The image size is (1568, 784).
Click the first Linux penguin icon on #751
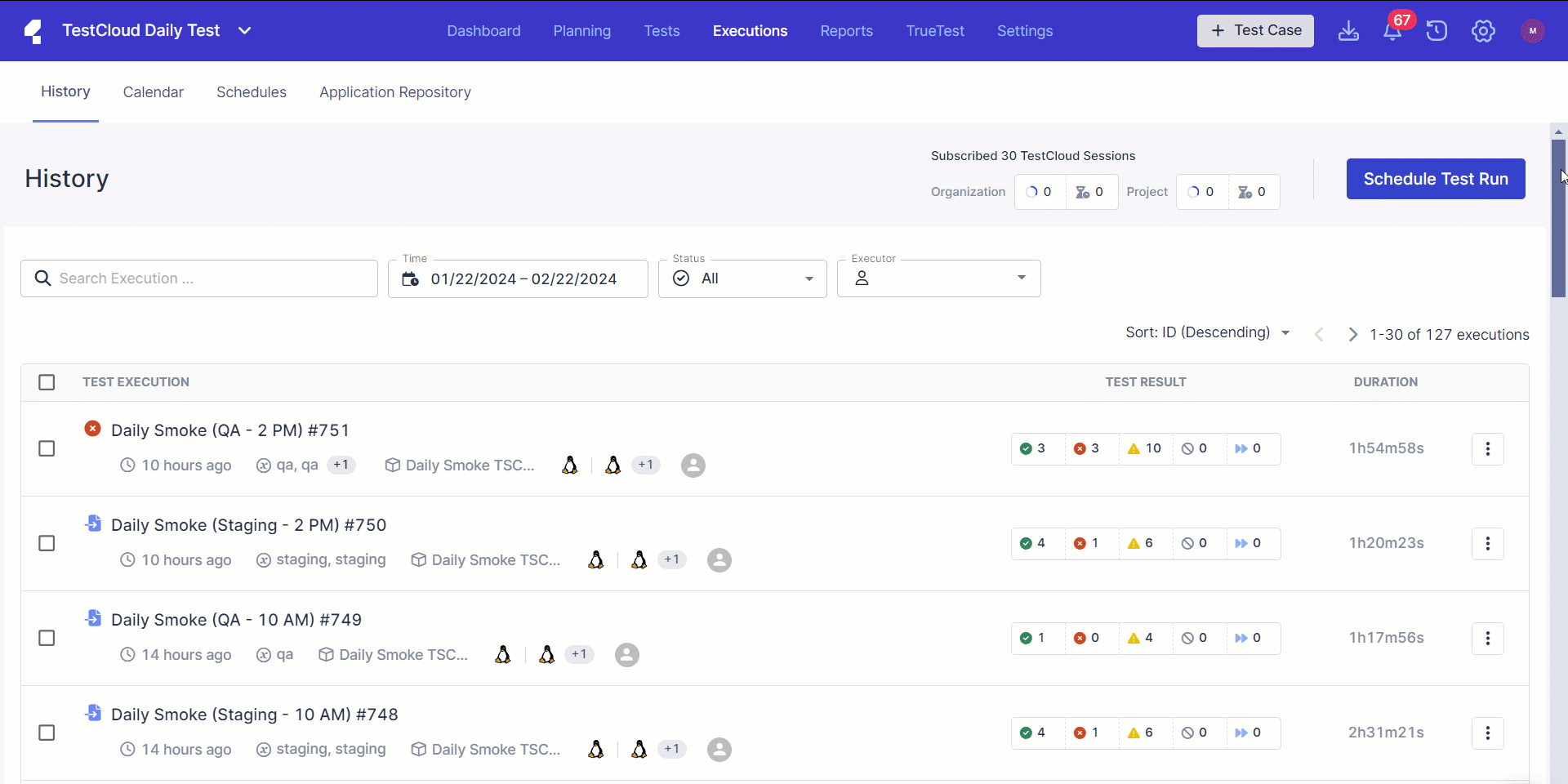(x=570, y=465)
